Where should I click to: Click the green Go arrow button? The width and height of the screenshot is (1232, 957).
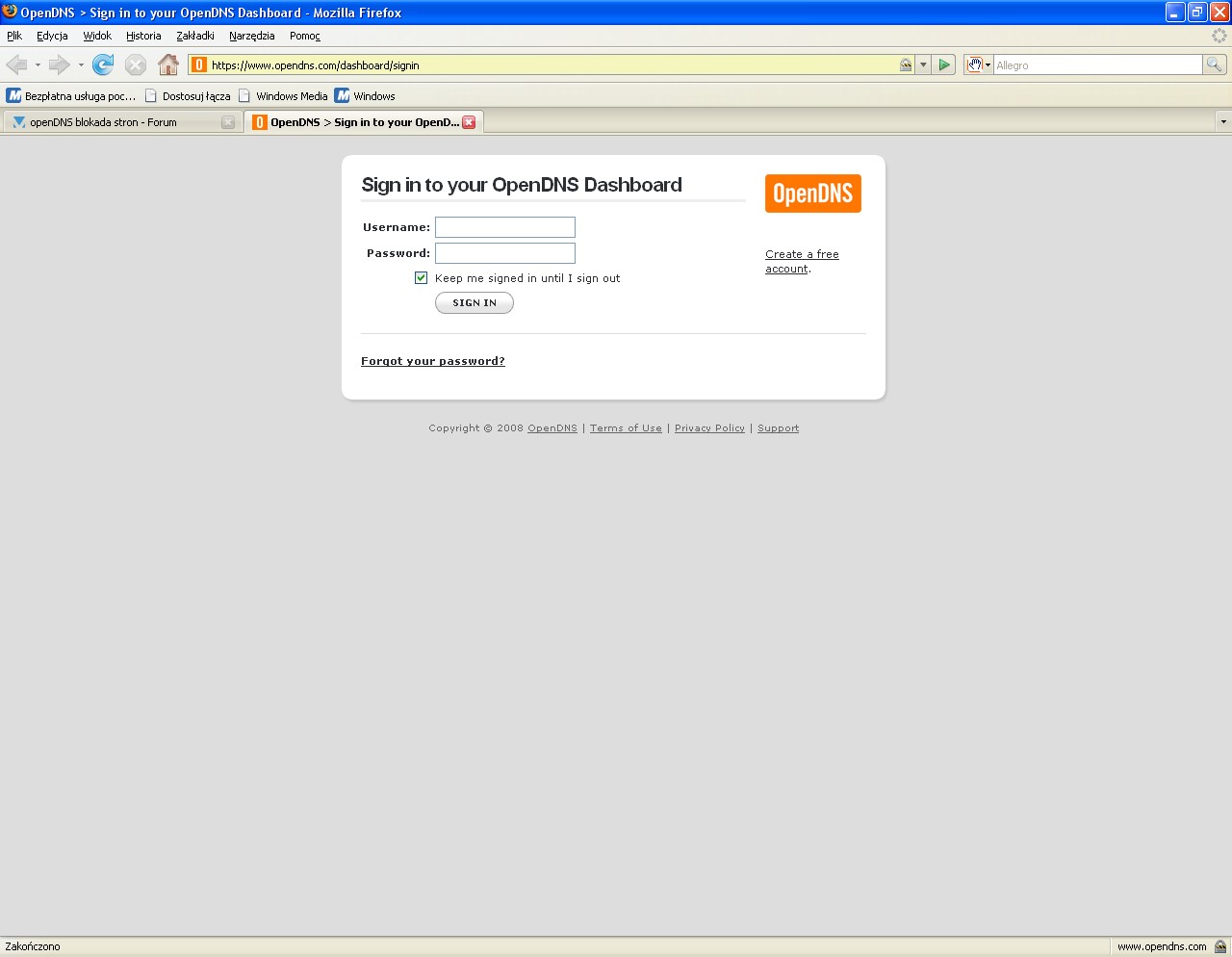point(944,65)
